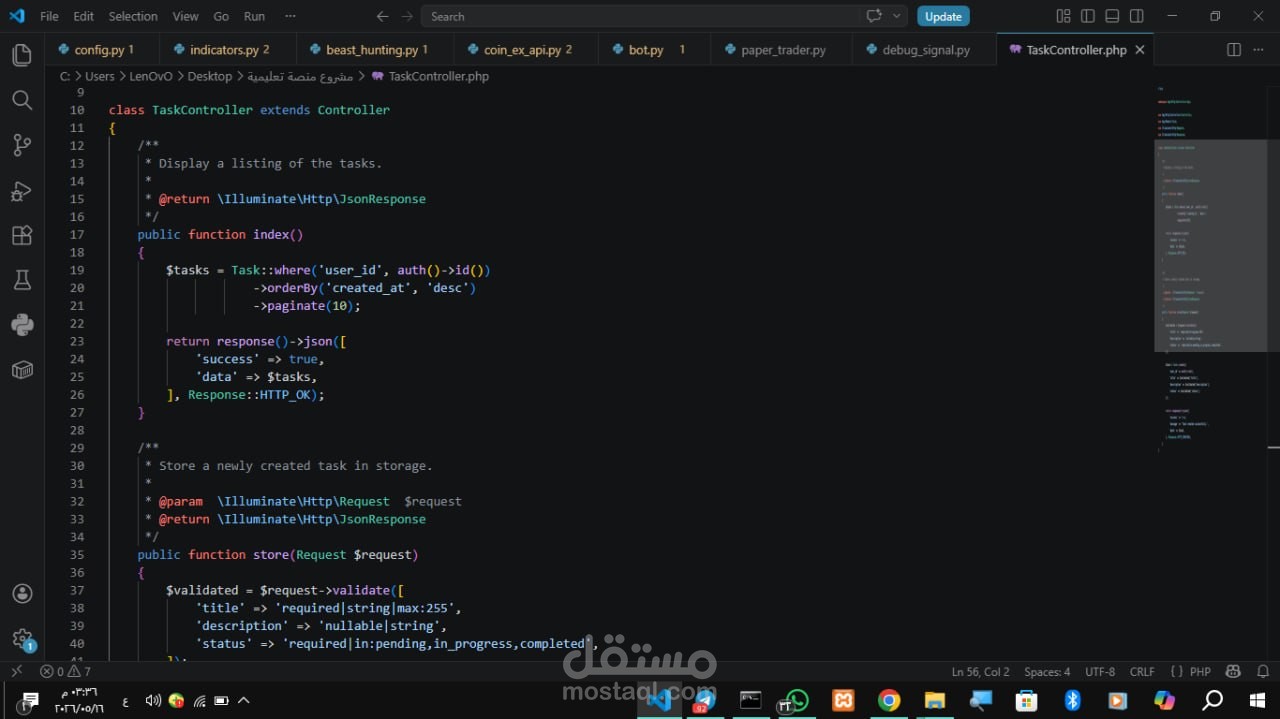Click the Split Editor Right icon
Image resolution: width=1280 pixels, height=719 pixels.
tap(1234, 50)
